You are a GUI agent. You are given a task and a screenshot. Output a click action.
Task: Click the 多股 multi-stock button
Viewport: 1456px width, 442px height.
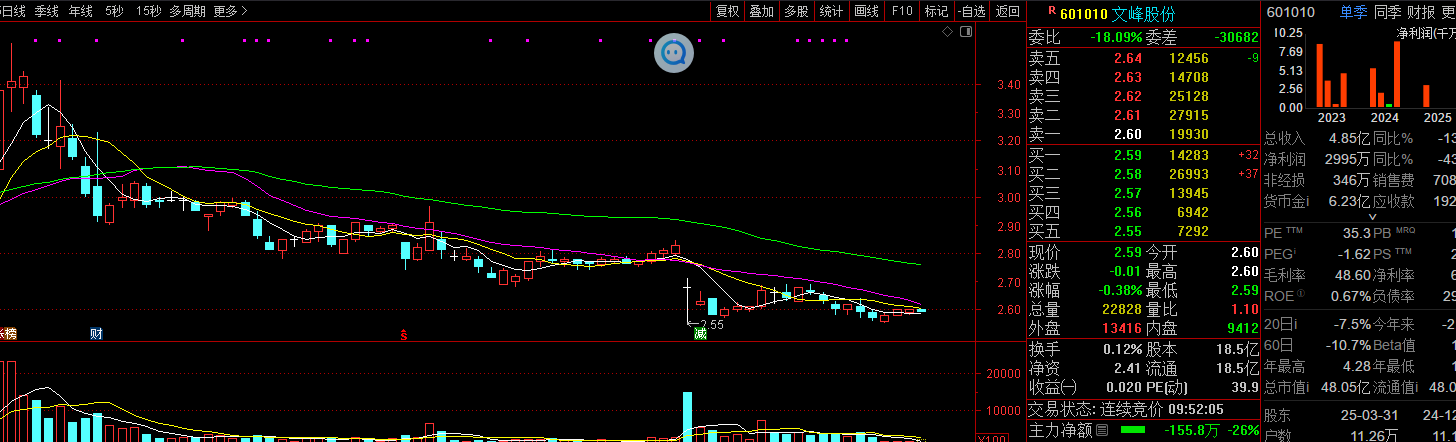point(796,11)
